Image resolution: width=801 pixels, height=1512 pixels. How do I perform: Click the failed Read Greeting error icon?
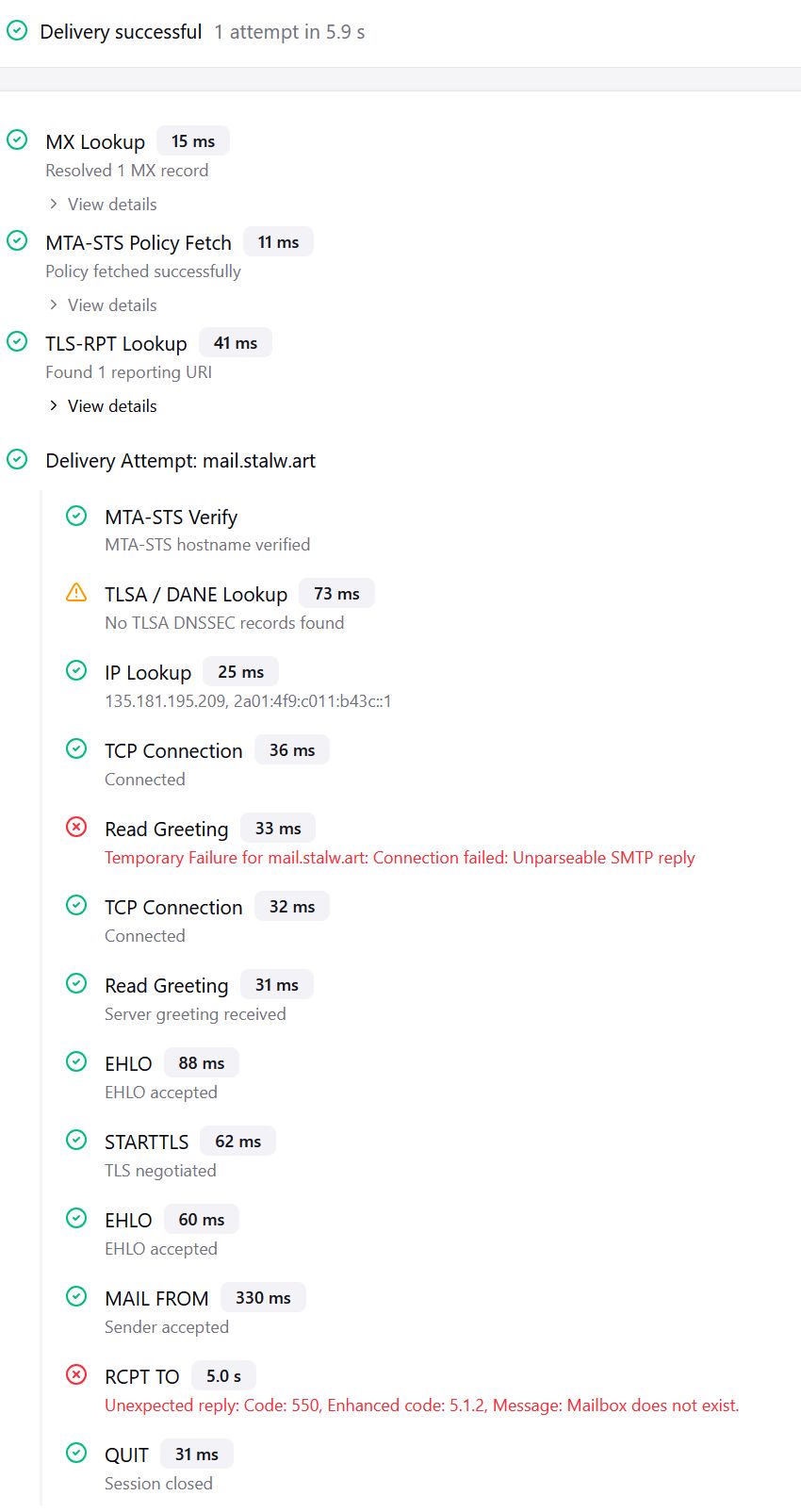pos(76,828)
